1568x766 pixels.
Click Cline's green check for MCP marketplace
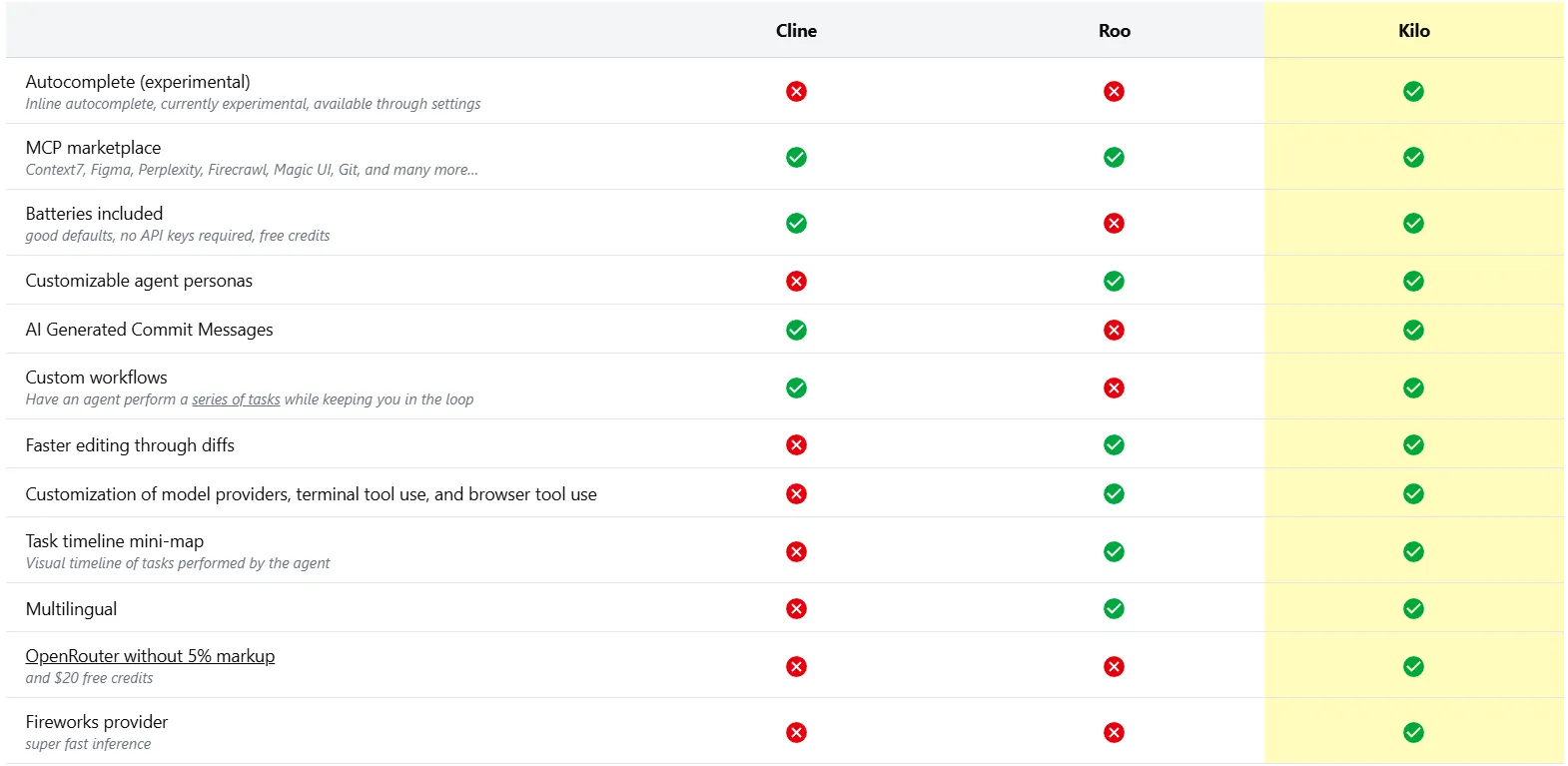pyautogui.click(x=796, y=157)
